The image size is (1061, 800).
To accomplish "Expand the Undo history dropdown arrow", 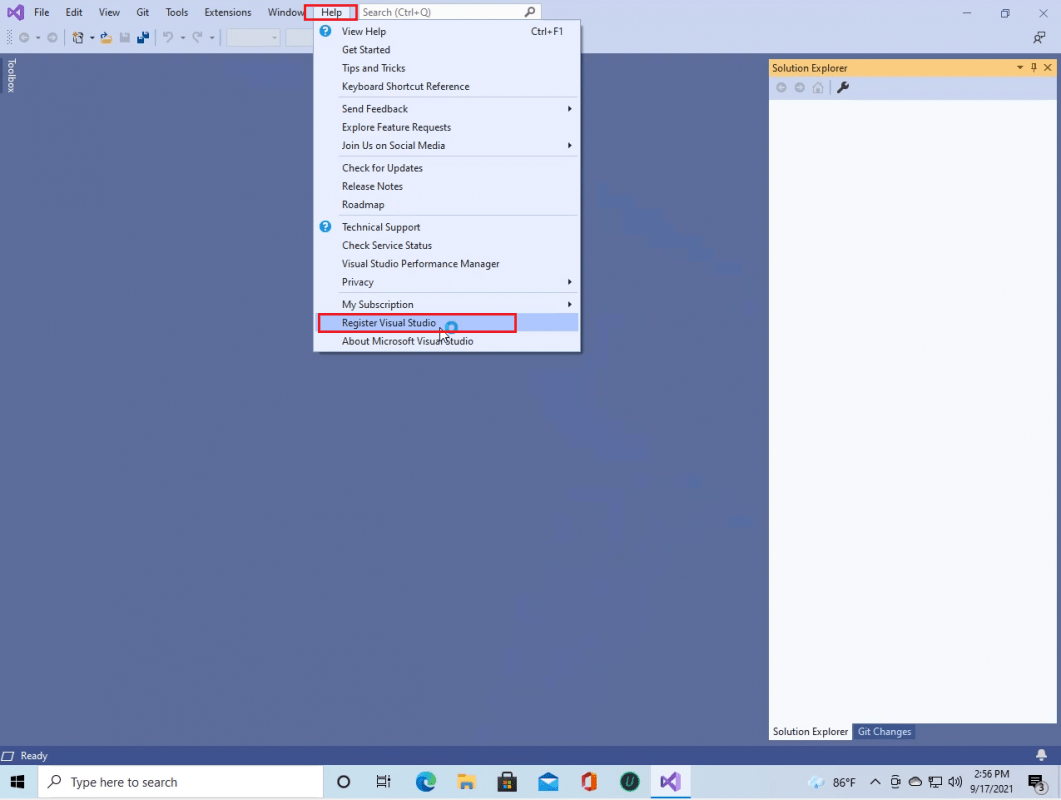I will tap(183, 38).
